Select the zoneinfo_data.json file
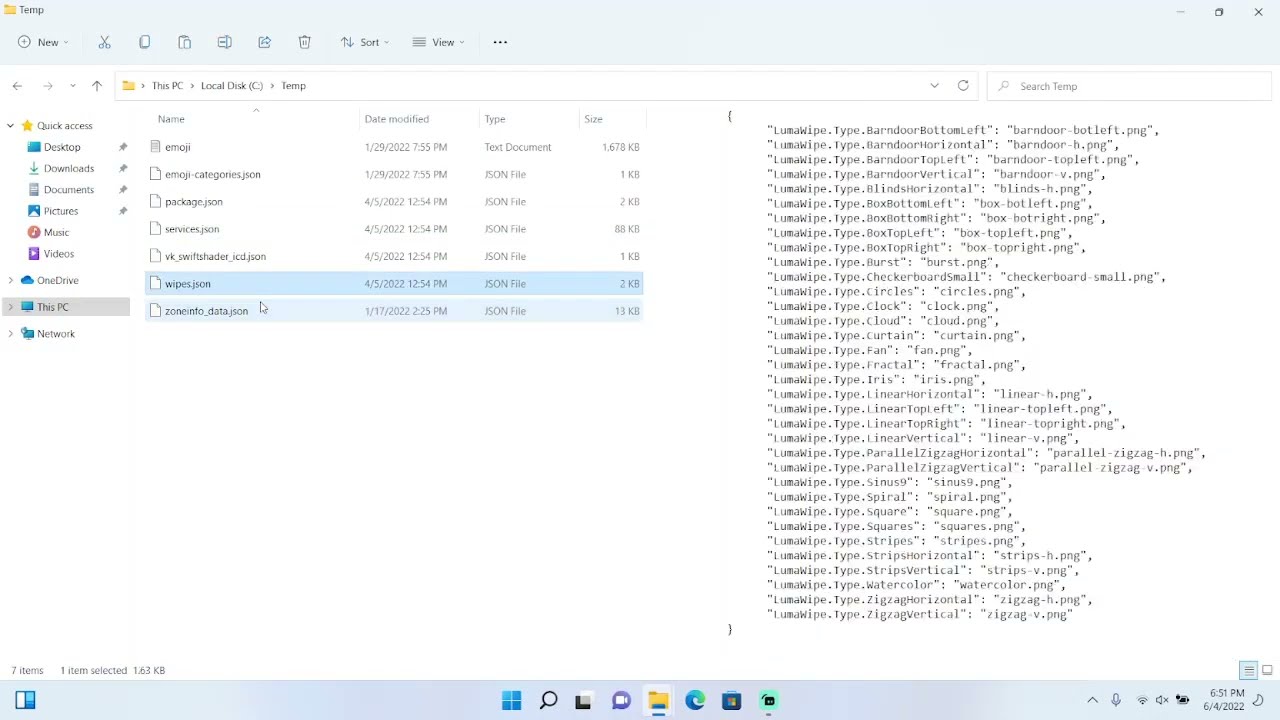 pyautogui.click(x=394, y=311)
